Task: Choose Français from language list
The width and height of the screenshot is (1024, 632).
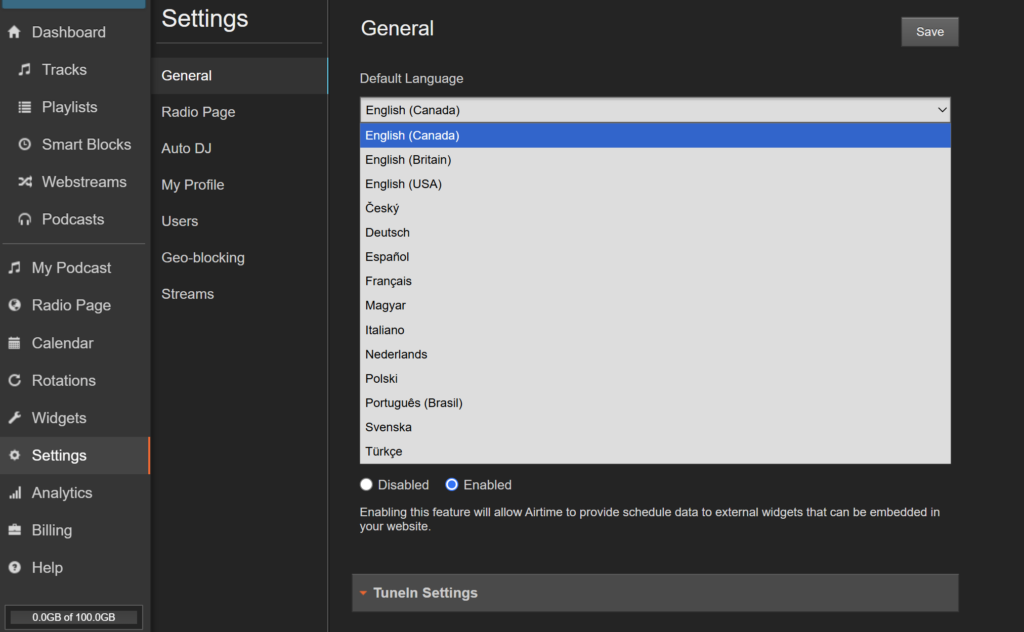Action: [x=655, y=281]
